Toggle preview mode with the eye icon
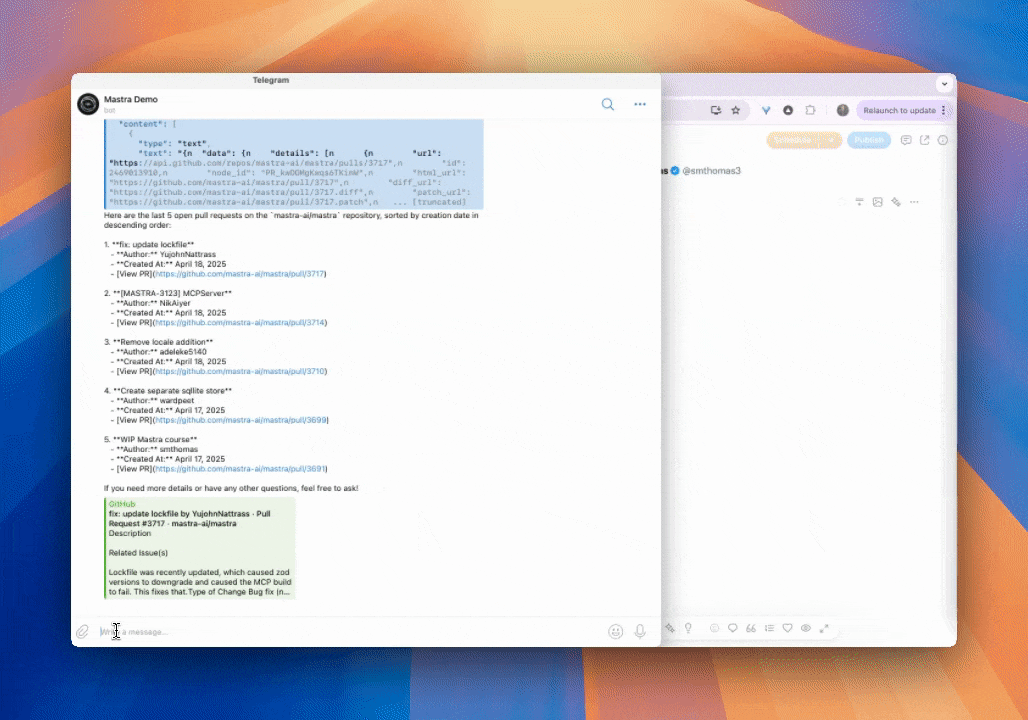Screen dimensions: 1028x720 [807, 630]
